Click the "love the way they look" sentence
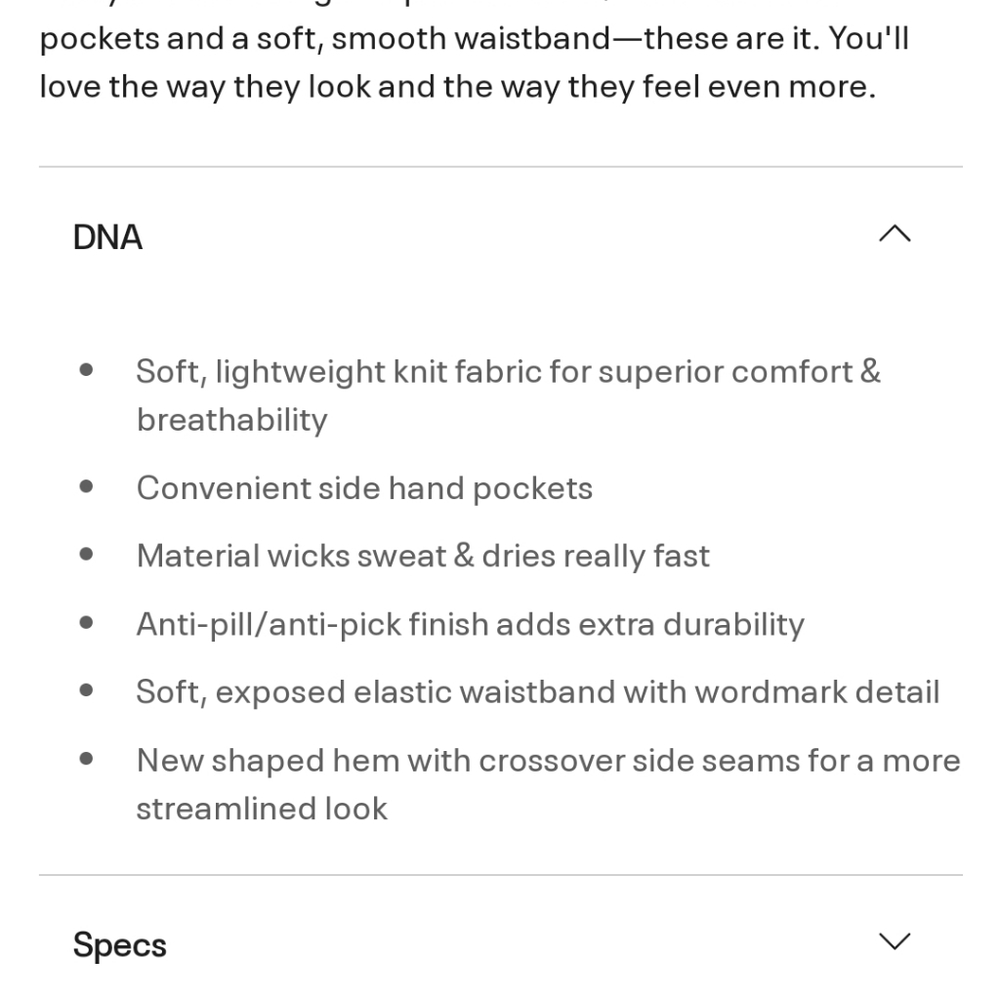Image resolution: width=1000 pixels, height=1000 pixels. coord(458,87)
